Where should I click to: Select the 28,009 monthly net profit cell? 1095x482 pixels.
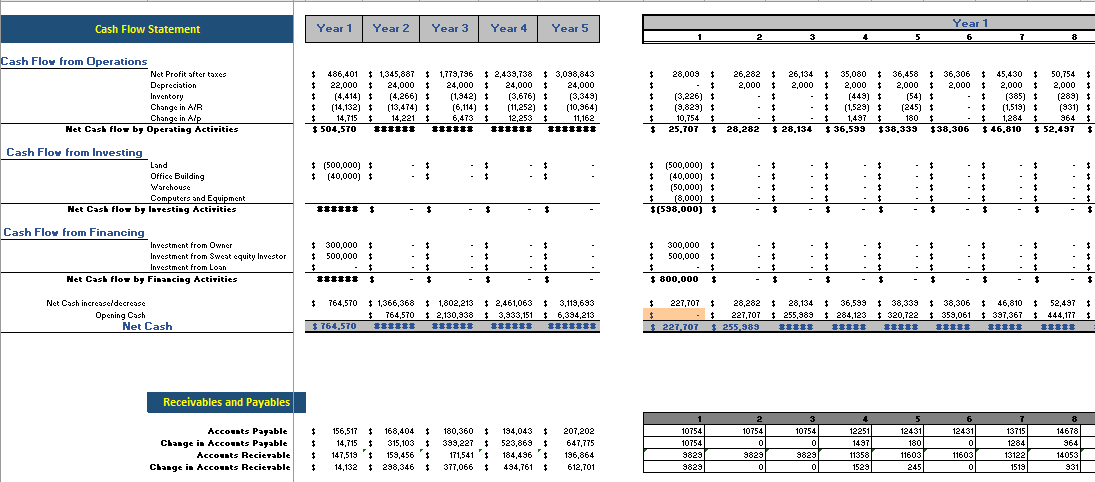[x=675, y=73]
